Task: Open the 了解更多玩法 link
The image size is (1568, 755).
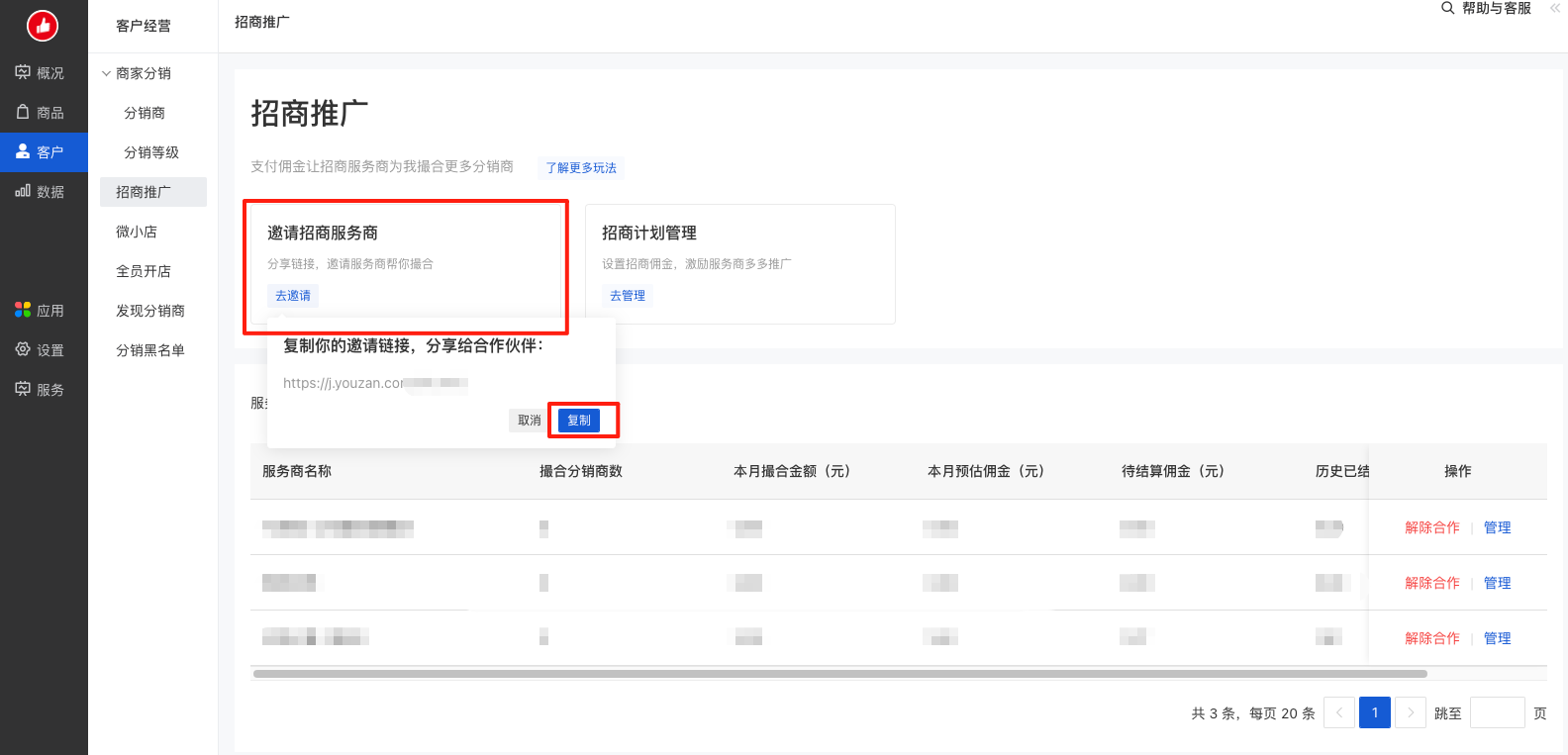Action: coord(581,168)
